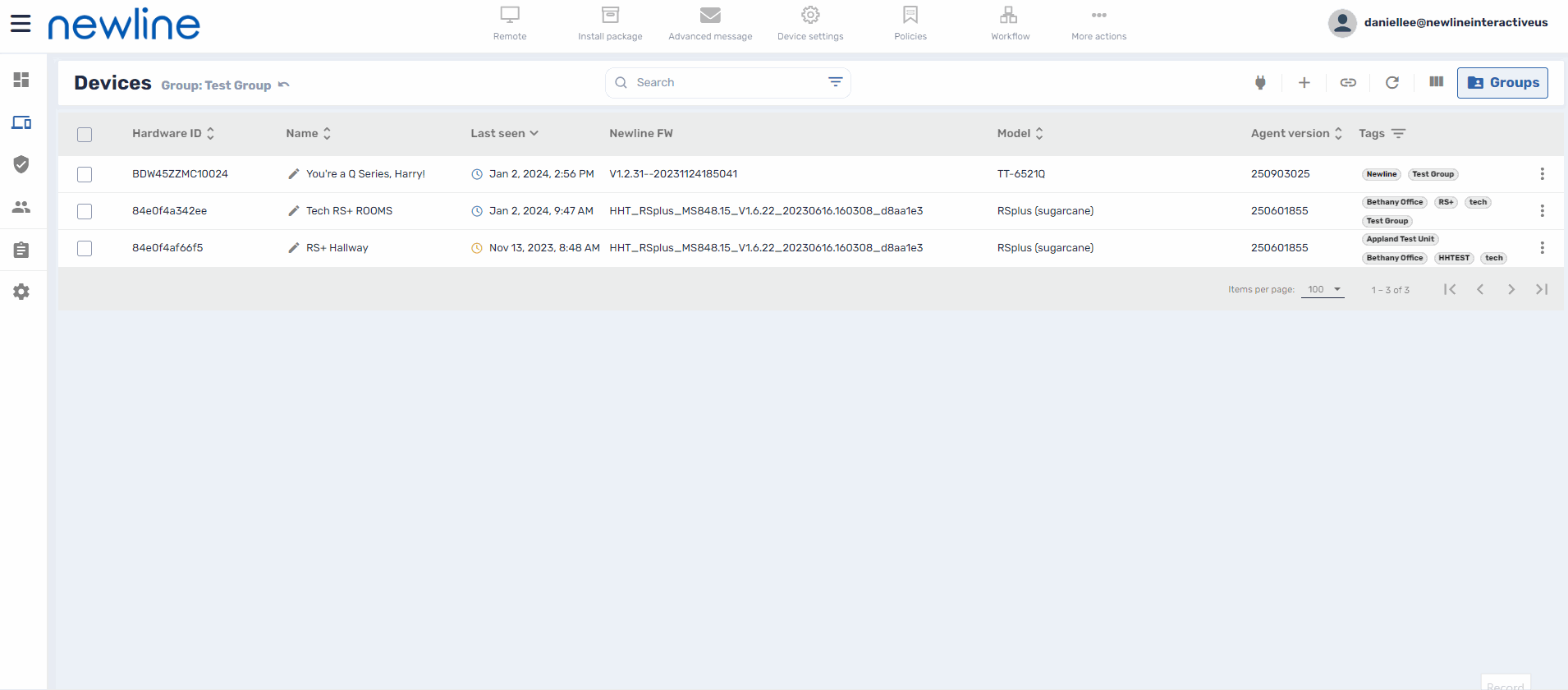
Task: Open the search filter options icon
Action: tap(835, 82)
